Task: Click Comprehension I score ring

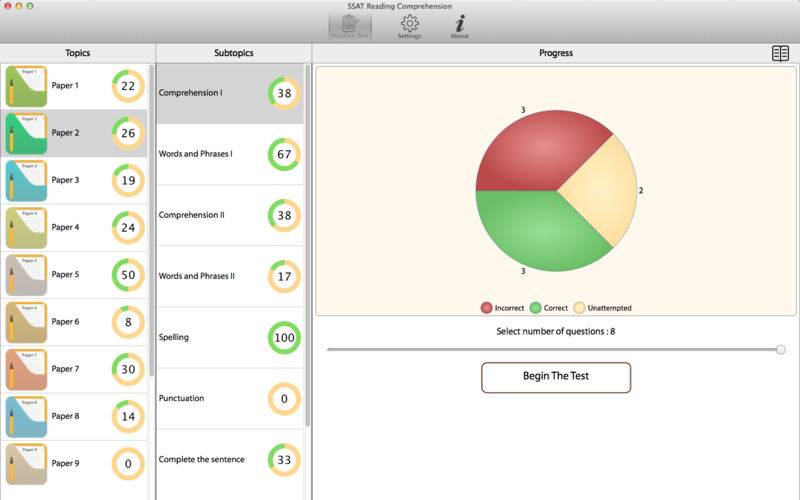Action: pyautogui.click(x=284, y=93)
